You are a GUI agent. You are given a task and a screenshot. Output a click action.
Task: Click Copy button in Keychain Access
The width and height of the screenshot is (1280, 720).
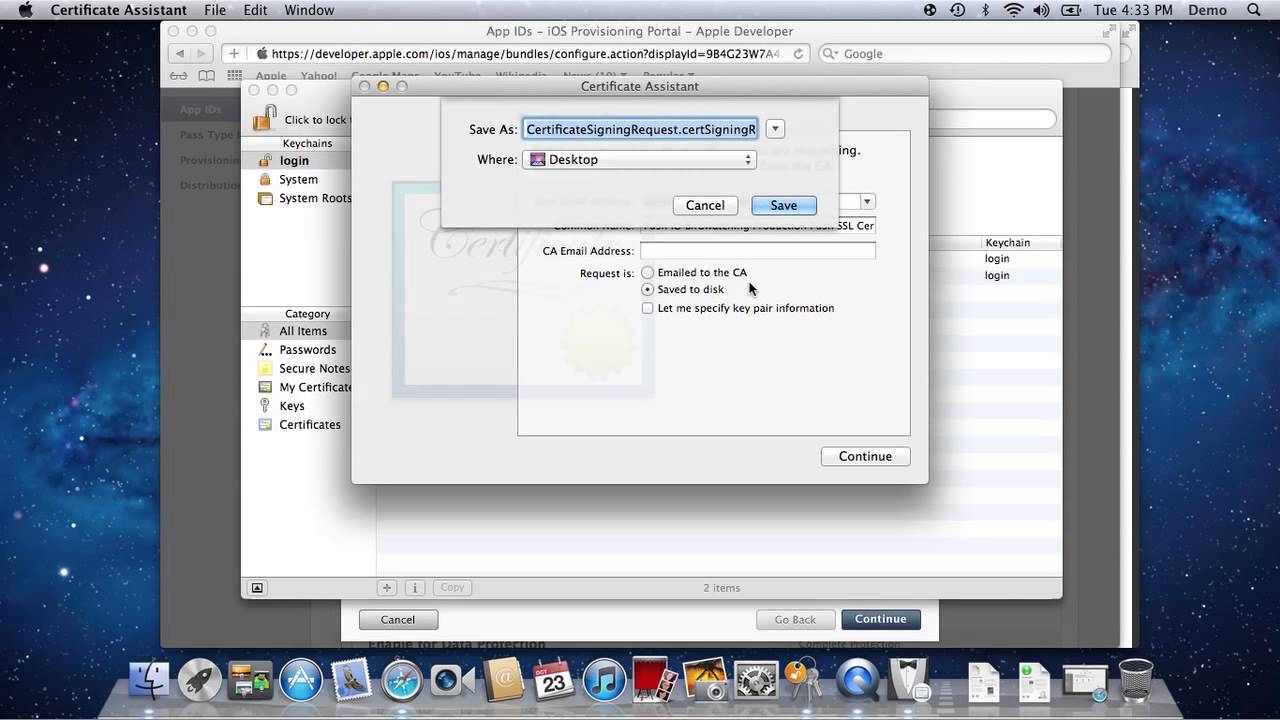point(452,588)
